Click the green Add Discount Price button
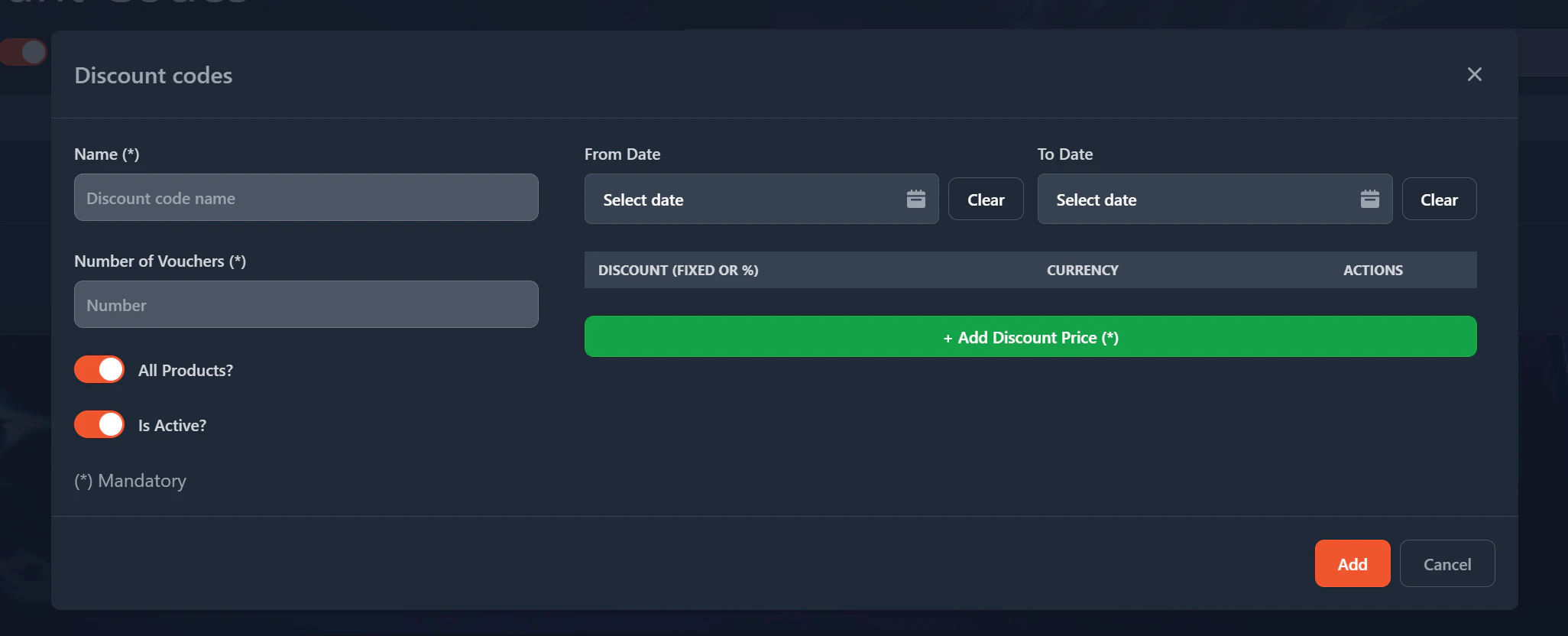 pyautogui.click(x=1030, y=336)
